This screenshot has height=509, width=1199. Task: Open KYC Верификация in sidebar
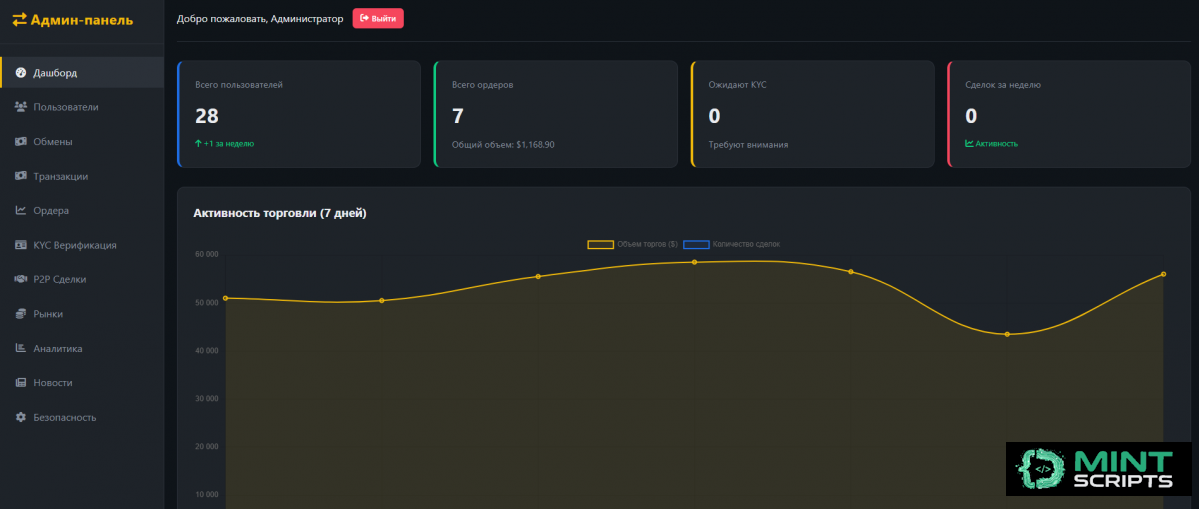point(82,245)
